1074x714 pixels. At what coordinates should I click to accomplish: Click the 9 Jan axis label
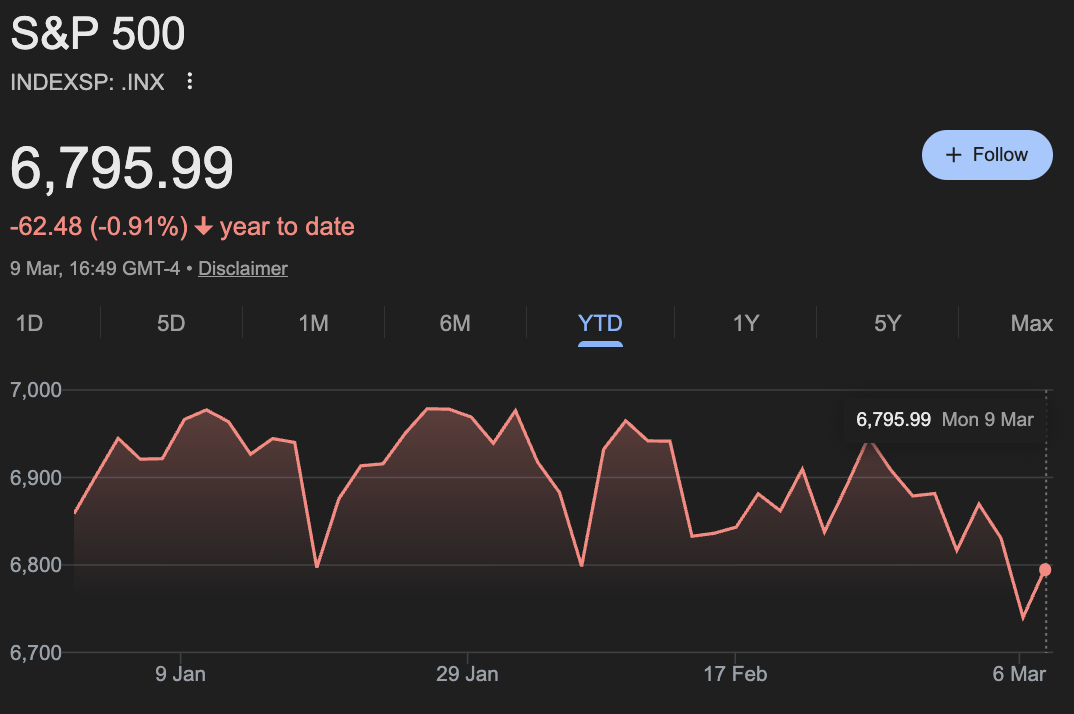(180, 674)
